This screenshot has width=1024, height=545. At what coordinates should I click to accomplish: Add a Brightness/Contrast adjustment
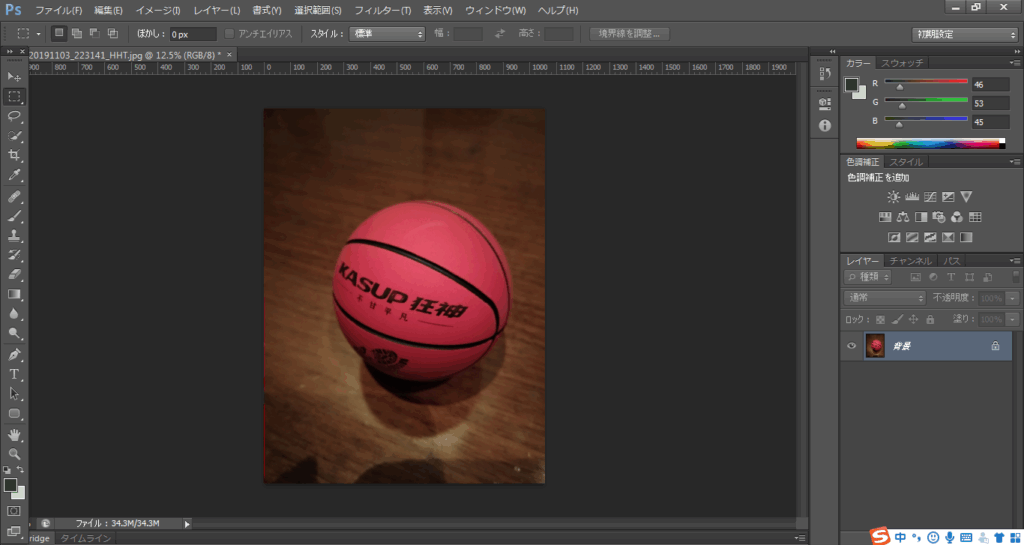coord(893,197)
